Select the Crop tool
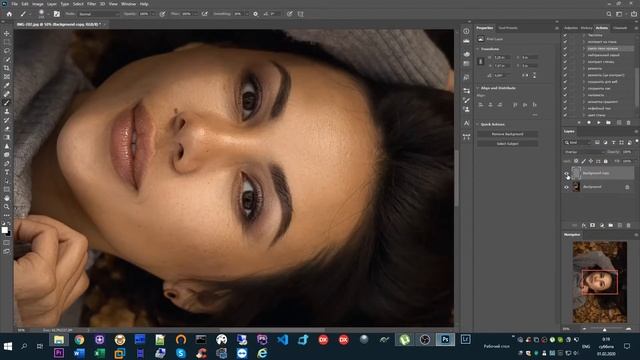Viewport: 640px width, 360px height. (x=7, y=68)
